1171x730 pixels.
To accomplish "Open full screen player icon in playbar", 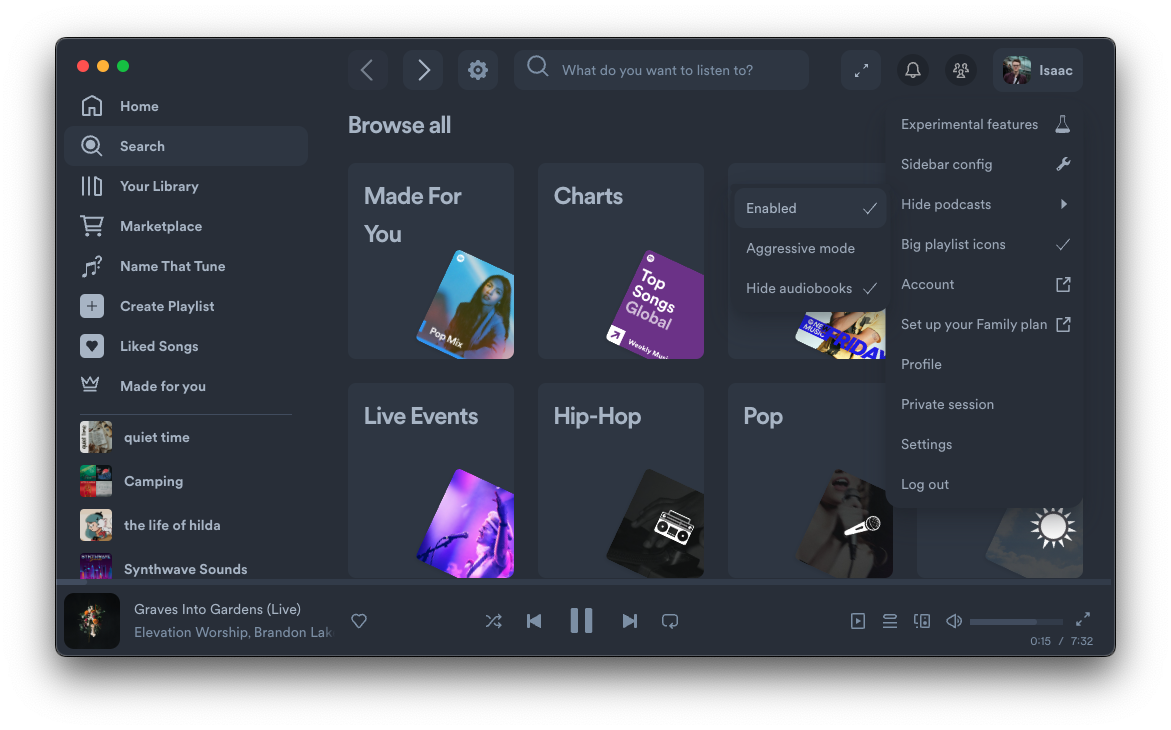I will point(1083,619).
